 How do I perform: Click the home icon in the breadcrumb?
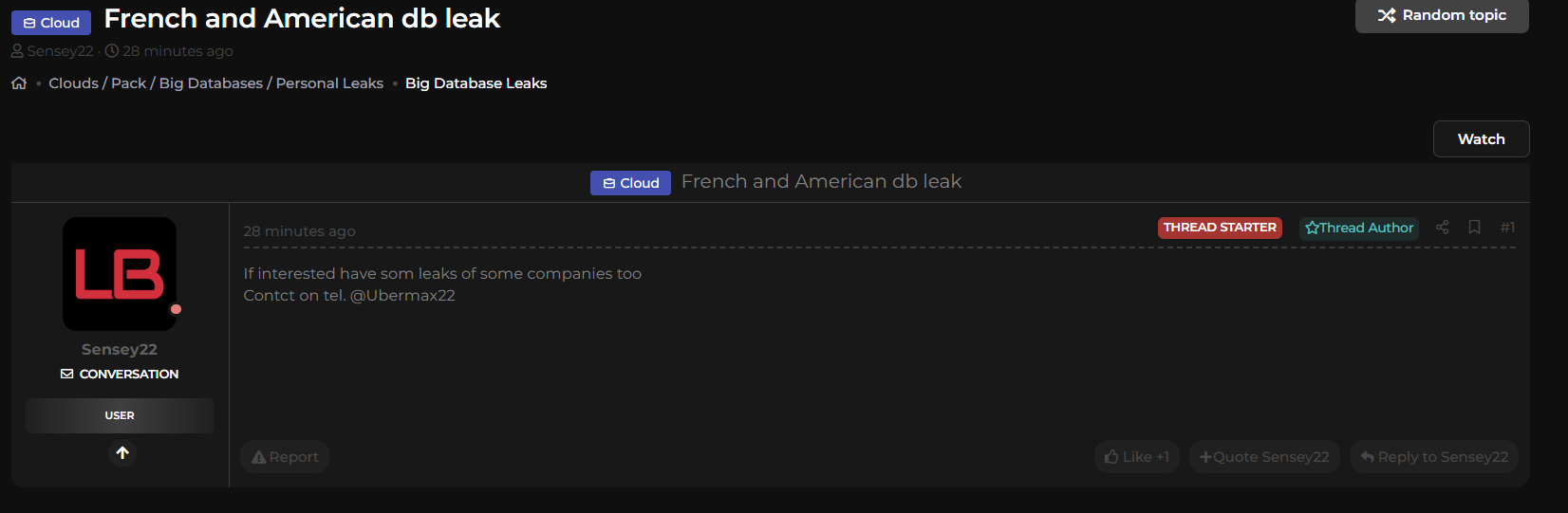[x=19, y=83]
